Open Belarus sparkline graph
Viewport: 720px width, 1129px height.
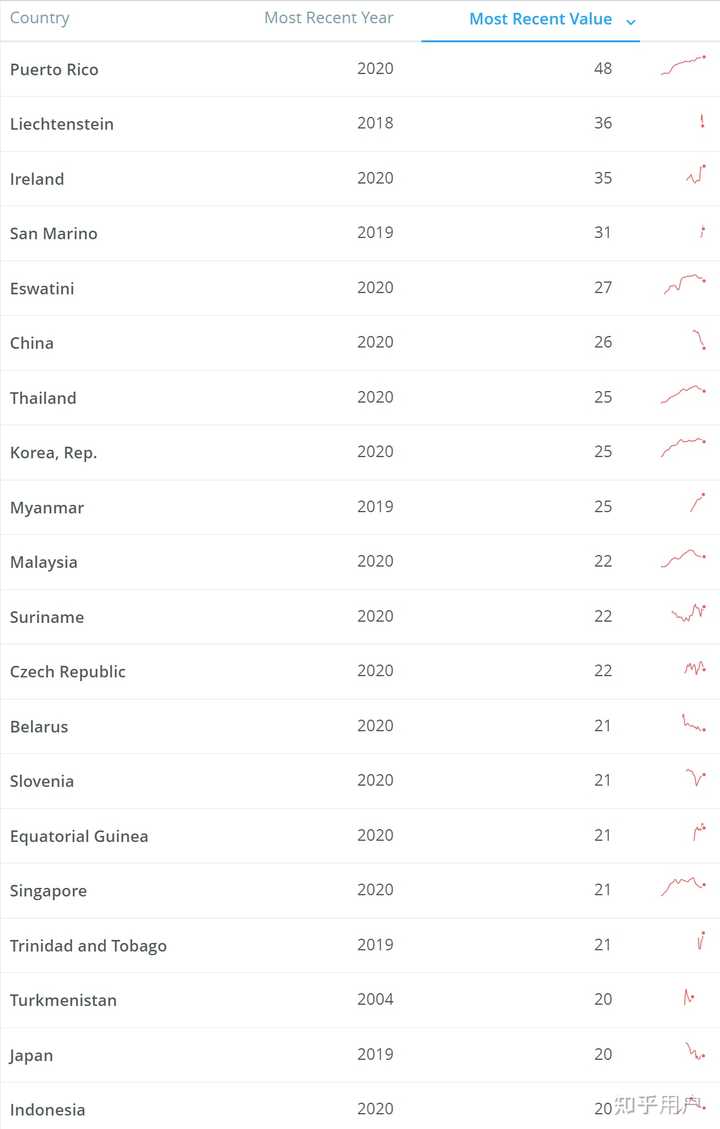click(694, 722)
